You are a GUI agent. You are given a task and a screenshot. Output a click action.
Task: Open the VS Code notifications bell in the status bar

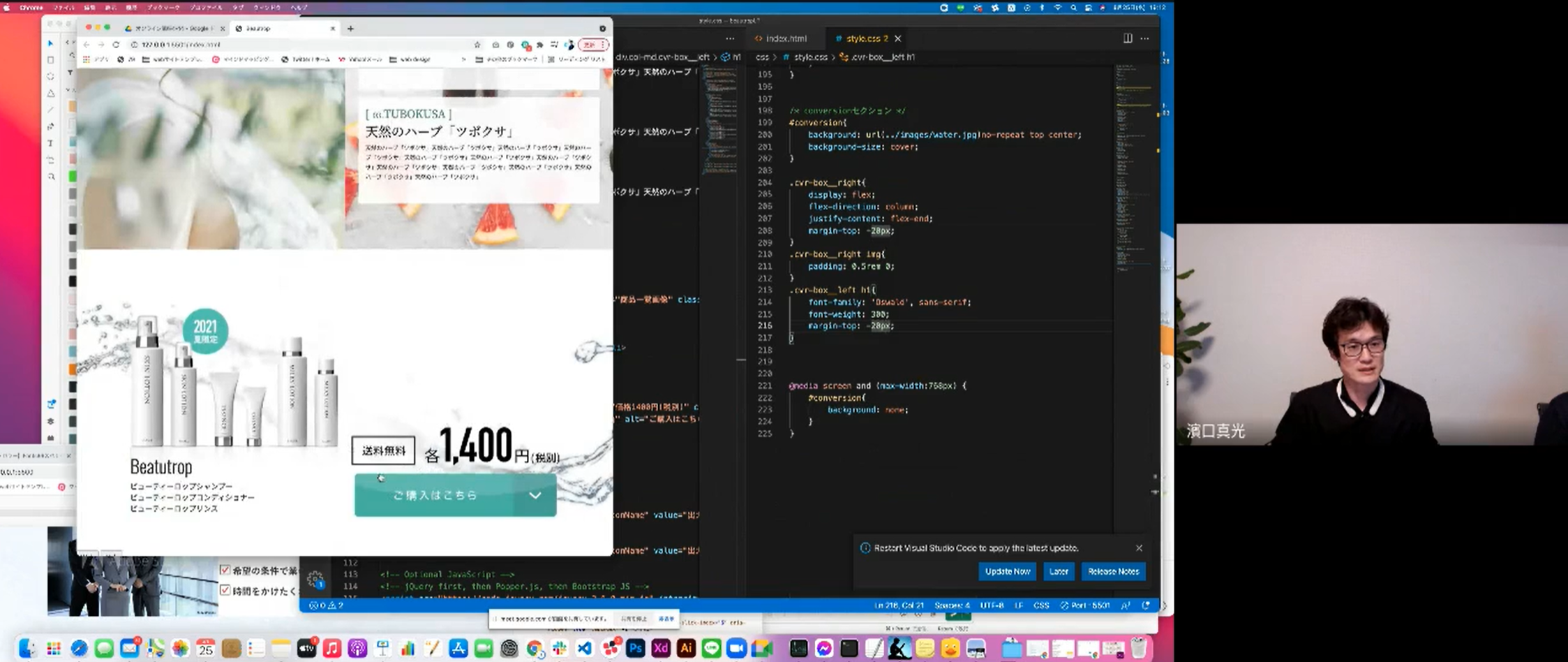(x=1146, y=605)
